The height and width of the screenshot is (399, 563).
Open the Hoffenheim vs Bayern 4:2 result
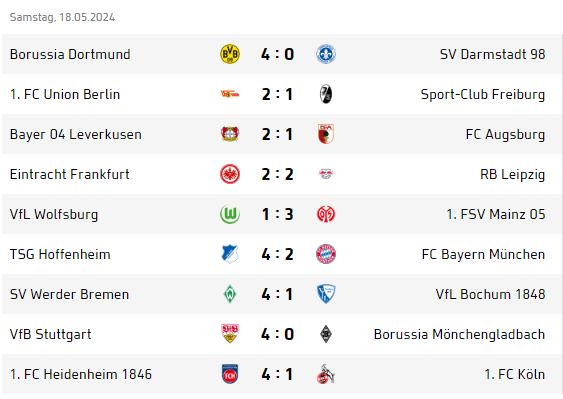tap(277, 254)
